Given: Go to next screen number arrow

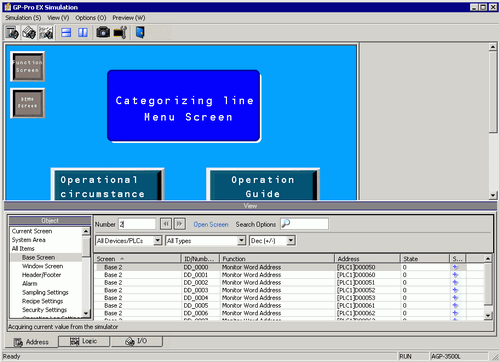Looking at the screenshot, I should [180, 224].
